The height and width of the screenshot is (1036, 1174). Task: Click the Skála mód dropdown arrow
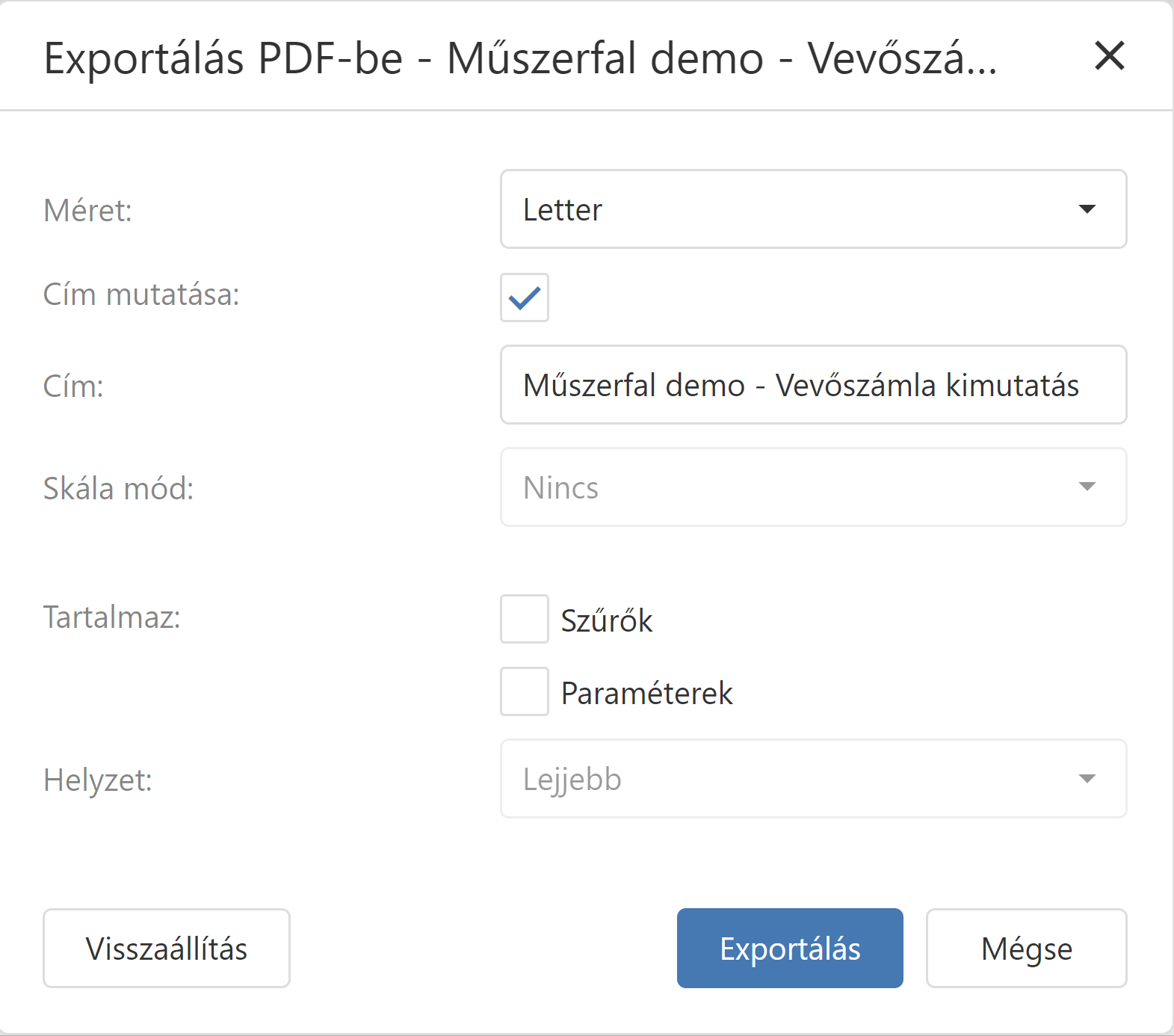1087,487
